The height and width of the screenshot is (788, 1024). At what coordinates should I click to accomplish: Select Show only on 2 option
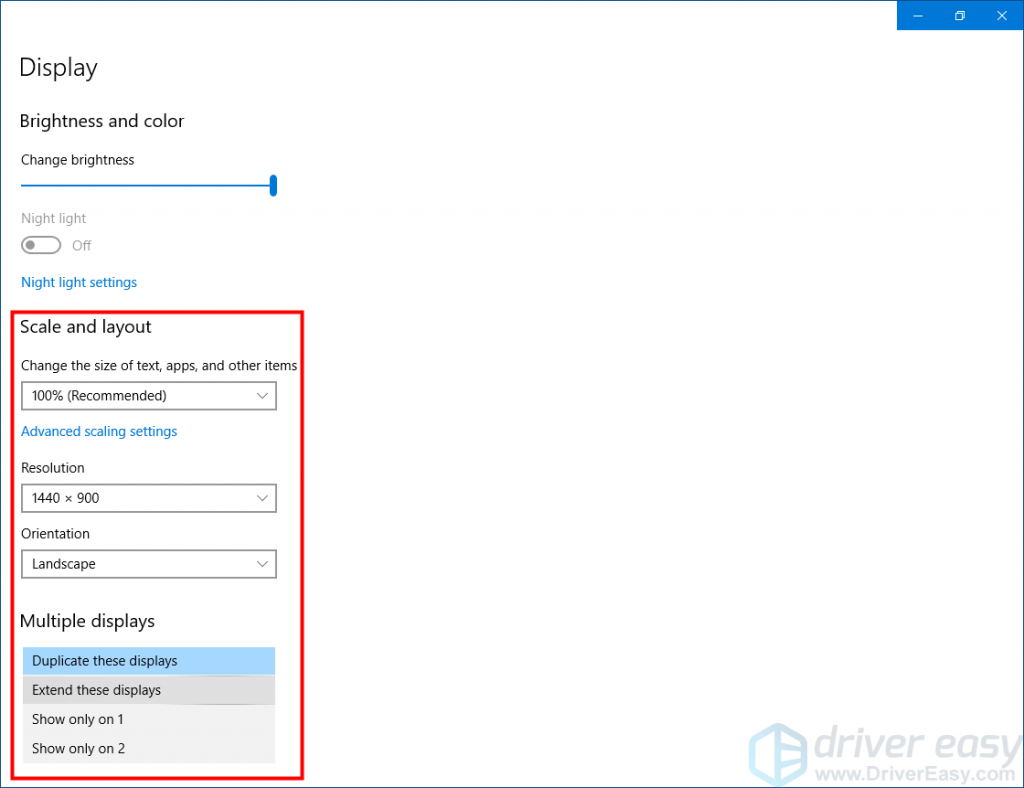tap(148, 748)
